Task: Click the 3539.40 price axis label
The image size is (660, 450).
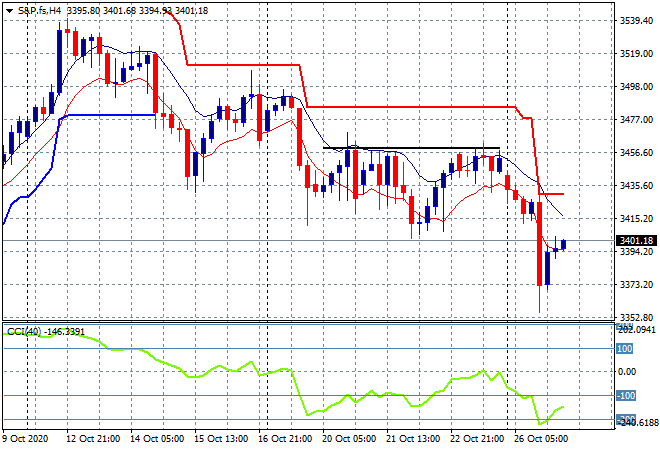Action: click(x=636, y=21)
